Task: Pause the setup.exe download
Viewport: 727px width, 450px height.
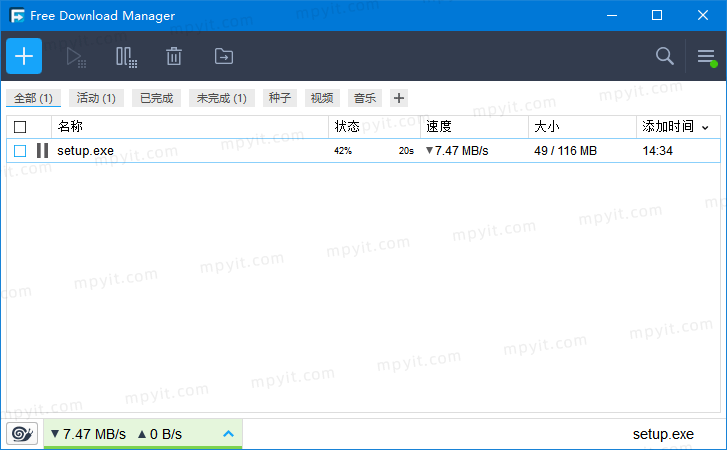Action: click(x=42, y=151)
